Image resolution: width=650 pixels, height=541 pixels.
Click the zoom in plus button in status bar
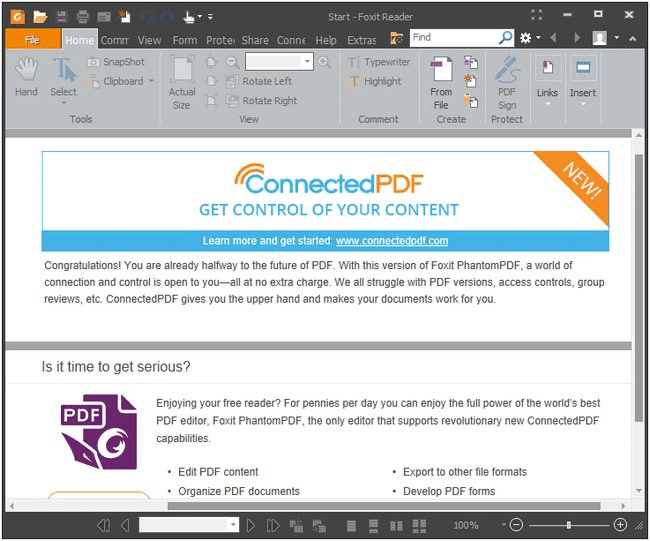click(620, 525)
